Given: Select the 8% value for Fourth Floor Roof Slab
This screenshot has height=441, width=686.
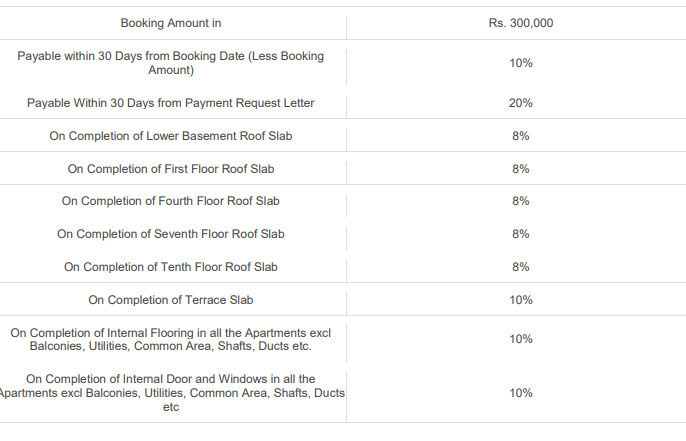Looking at the screenshot, I should [x=520, y=201].
